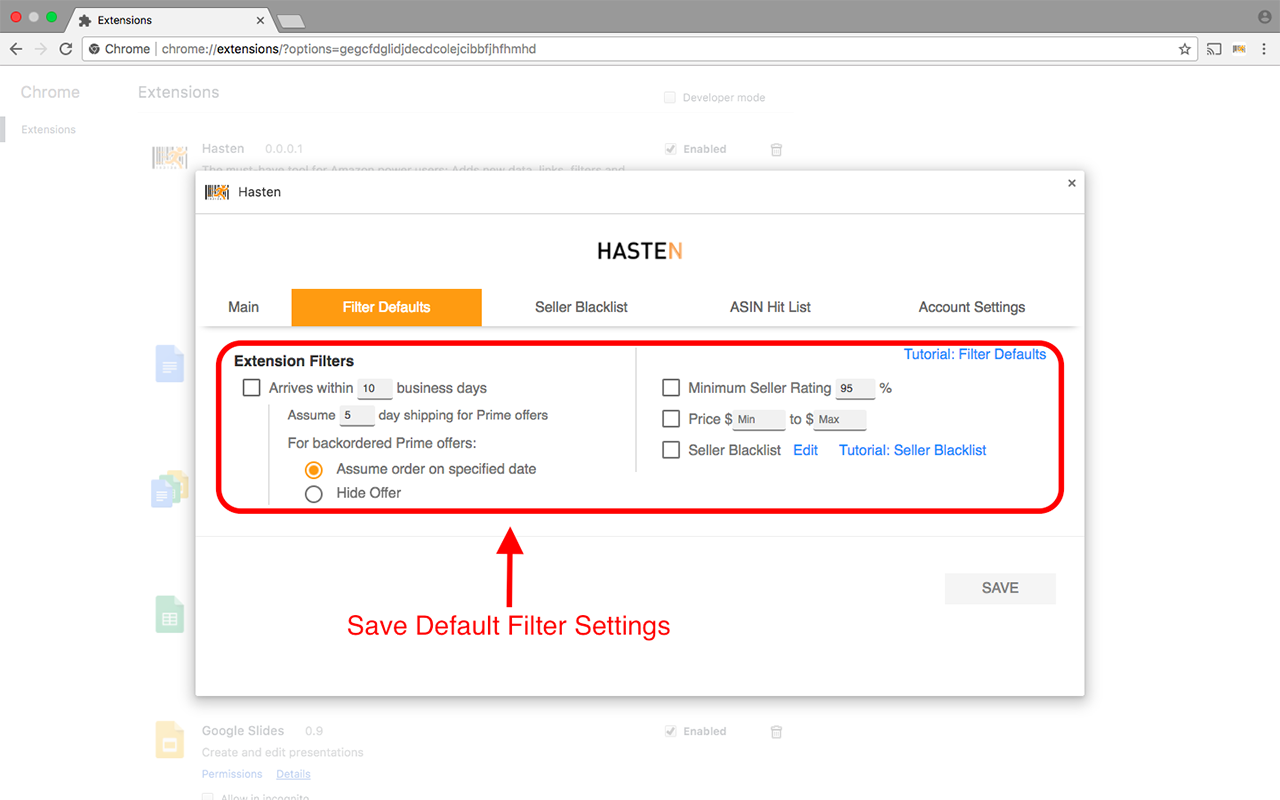
Task: Click the browser back arrow
Action: click(16, 49)
